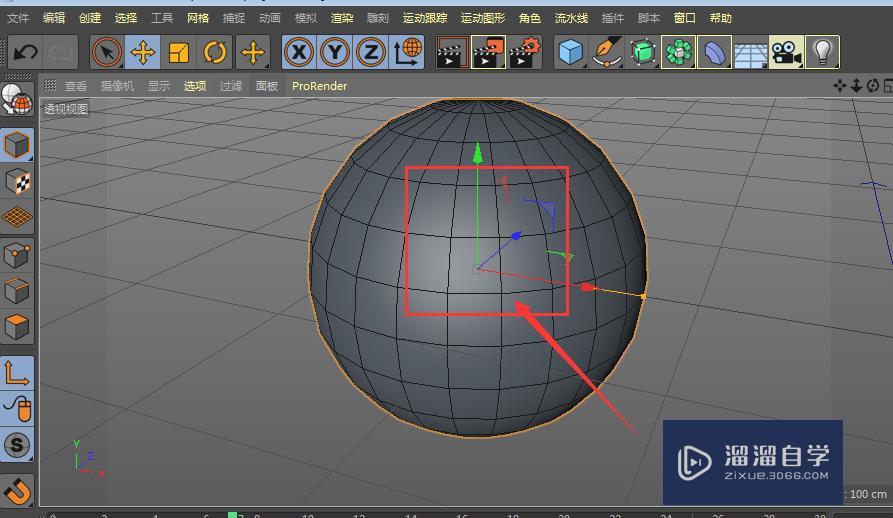Open the 工具 menu
The image size is (893, 518).
162,18
